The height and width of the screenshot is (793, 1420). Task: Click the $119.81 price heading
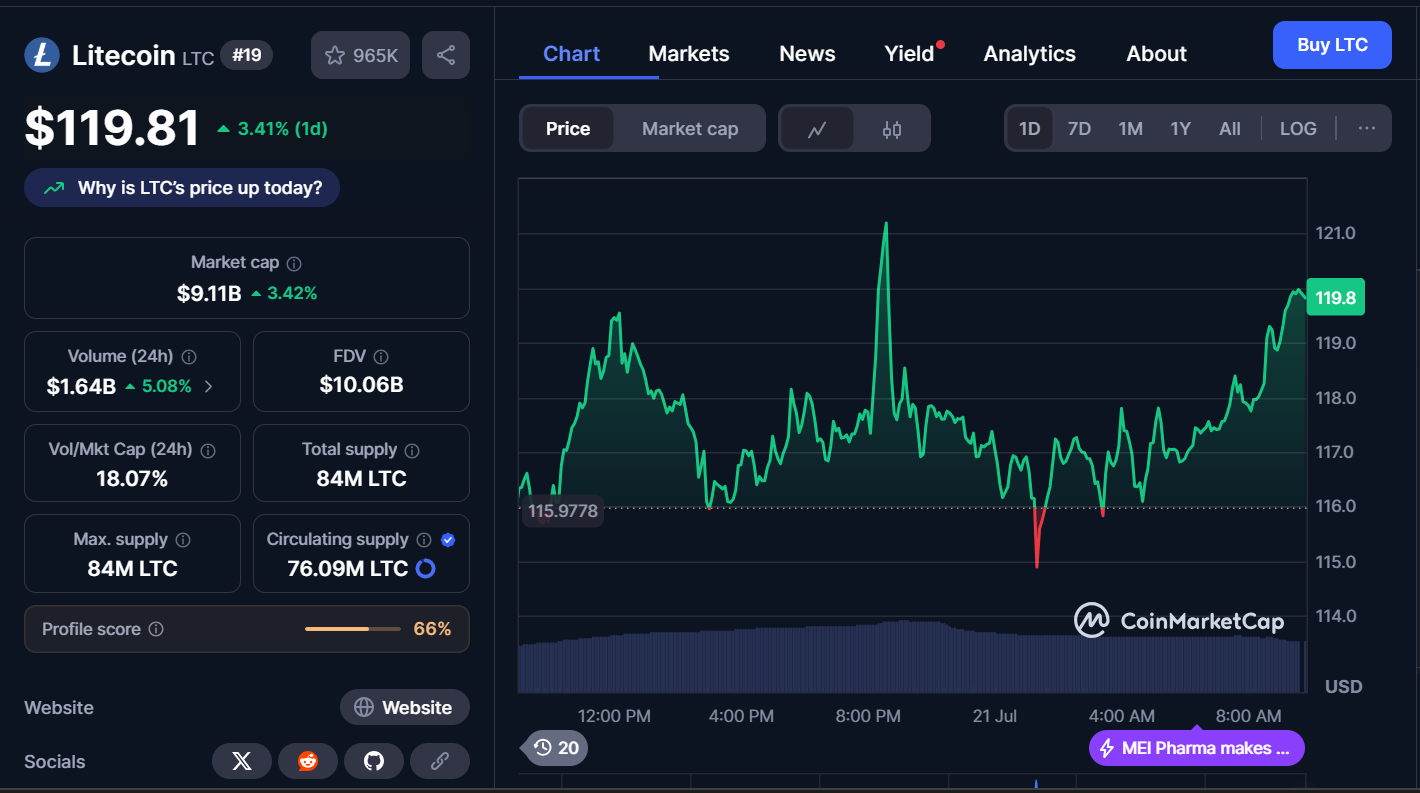pos(112,128)
